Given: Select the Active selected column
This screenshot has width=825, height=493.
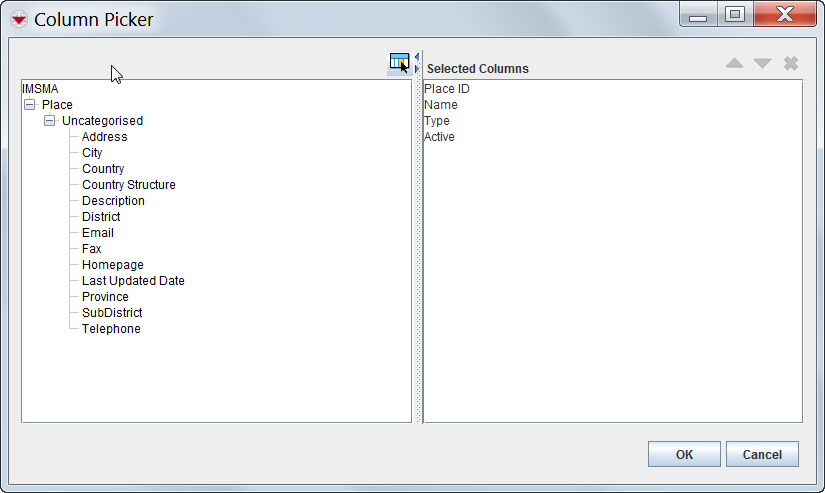Looking at the screenshot, I should coord(439,137).
